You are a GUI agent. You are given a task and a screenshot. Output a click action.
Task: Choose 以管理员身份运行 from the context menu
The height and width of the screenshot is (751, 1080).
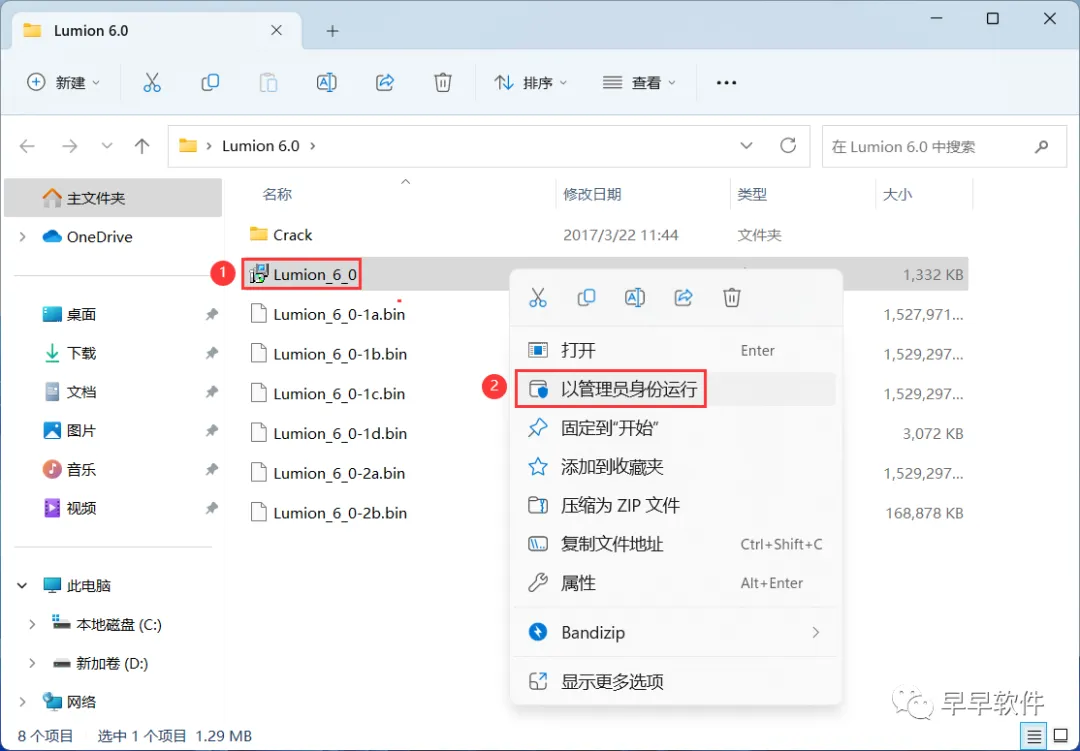676,389
